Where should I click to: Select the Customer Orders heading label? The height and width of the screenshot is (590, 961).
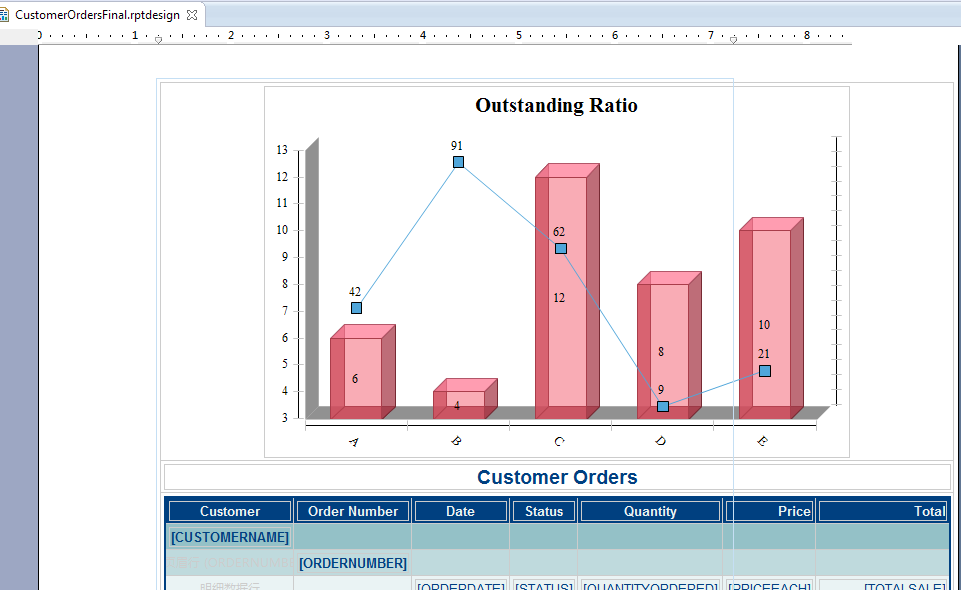coord(557,477)
